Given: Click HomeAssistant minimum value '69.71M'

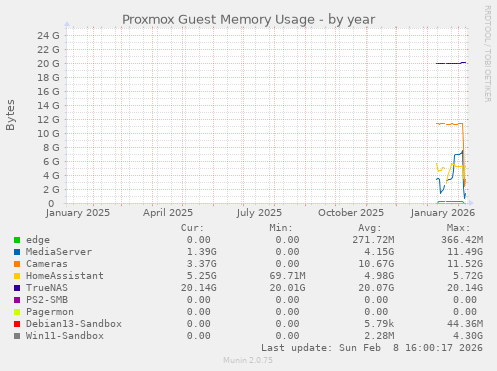Looking at the screenshot, I should 287,276.
